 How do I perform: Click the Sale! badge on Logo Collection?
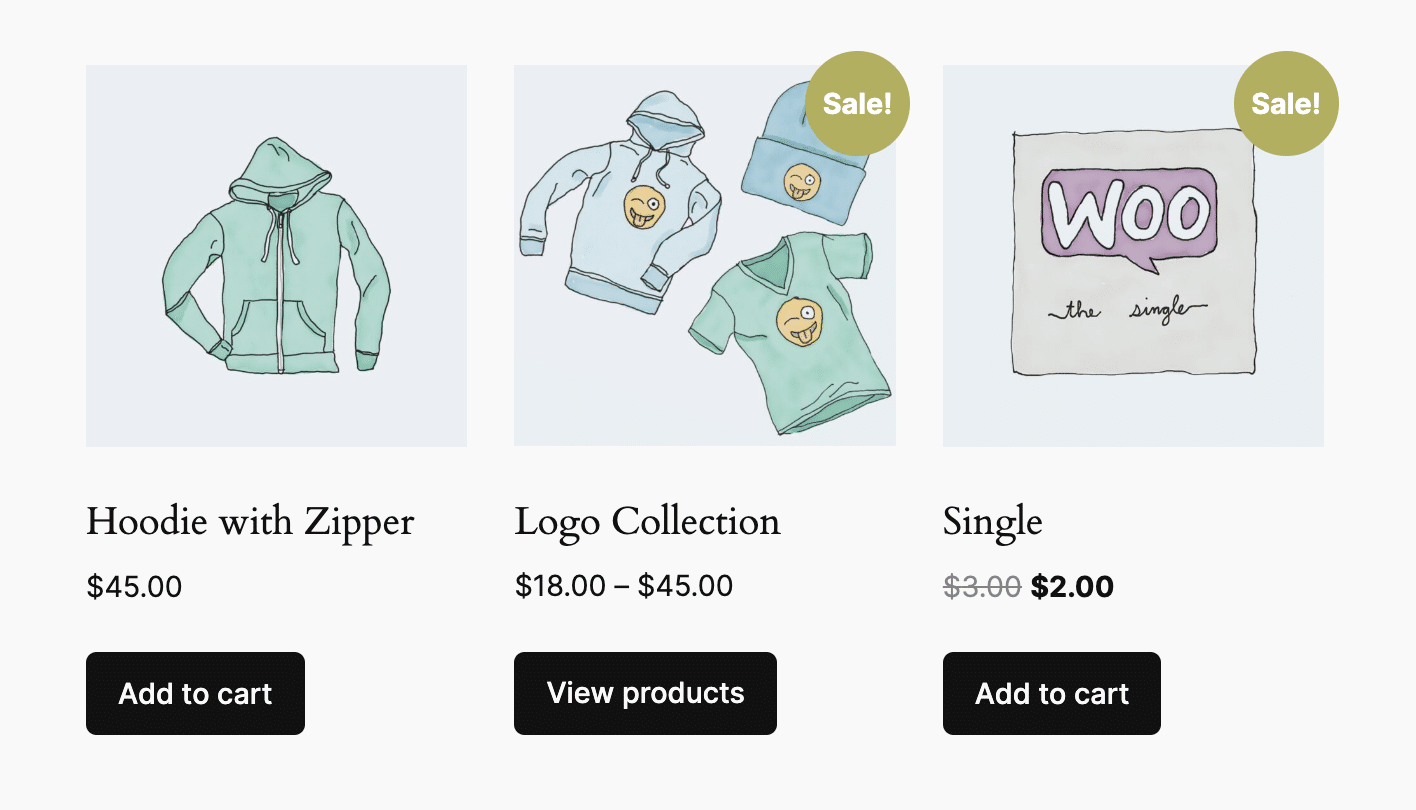pos(858,103)
